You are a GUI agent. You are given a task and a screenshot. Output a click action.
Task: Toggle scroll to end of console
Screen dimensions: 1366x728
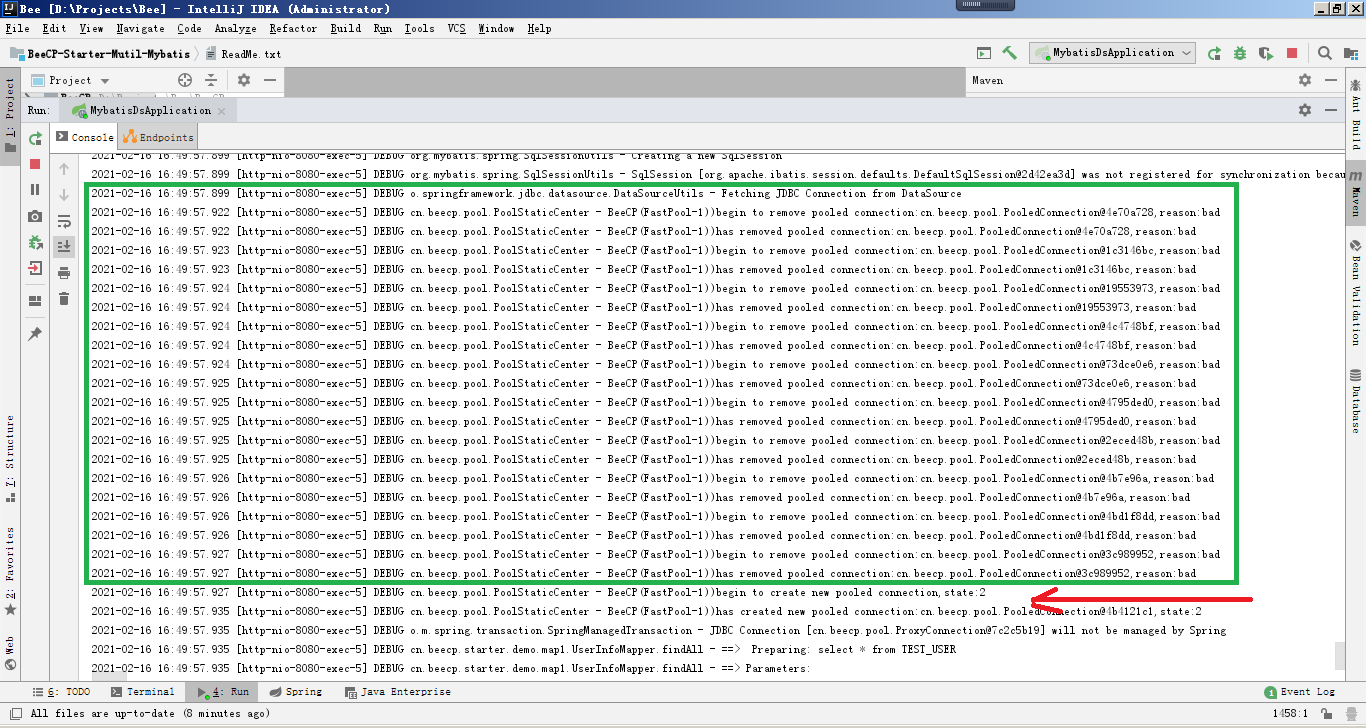pos(64,246)
